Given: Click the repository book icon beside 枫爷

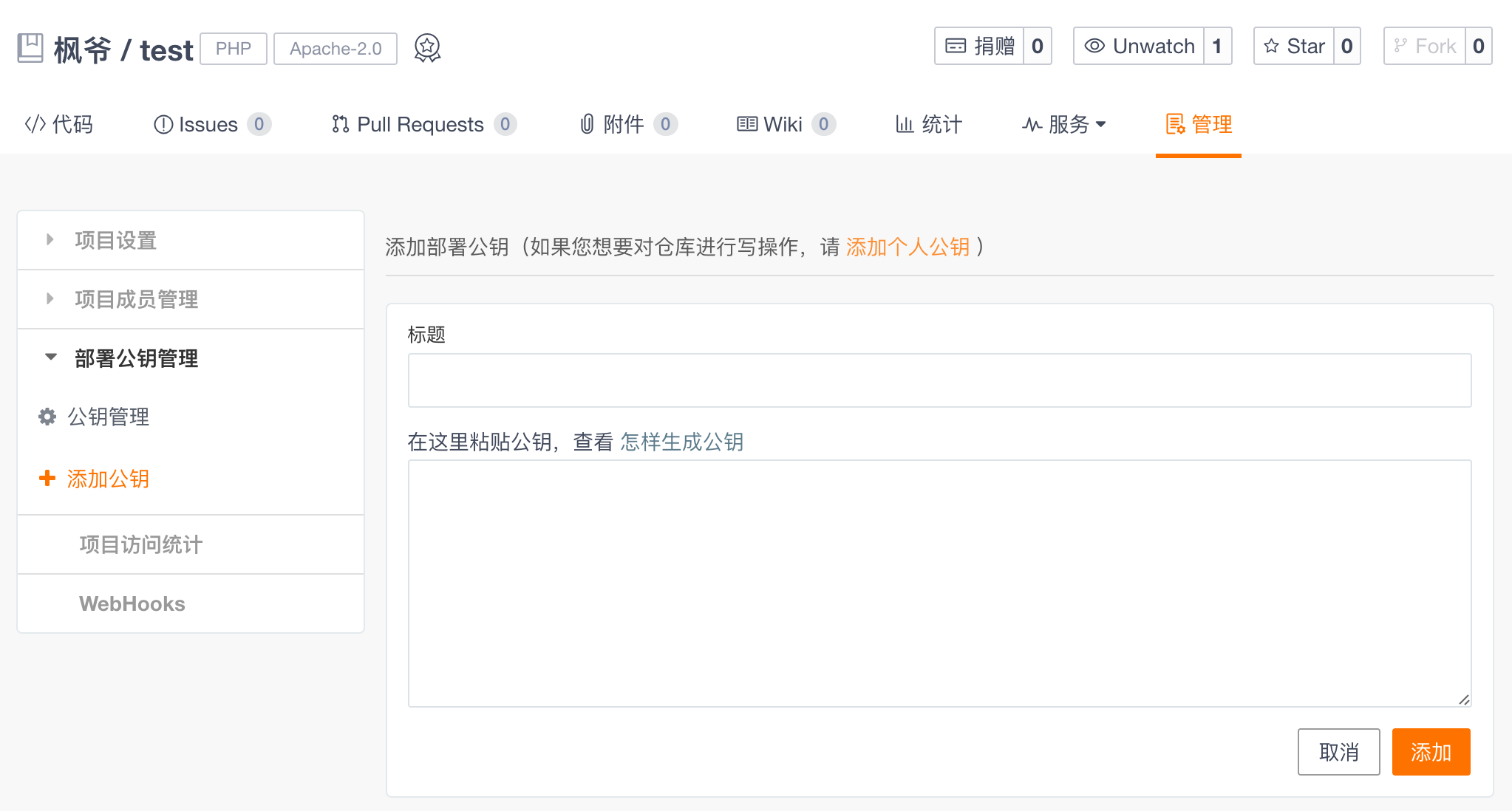Looking at the screenshot, I should (30, 48).
